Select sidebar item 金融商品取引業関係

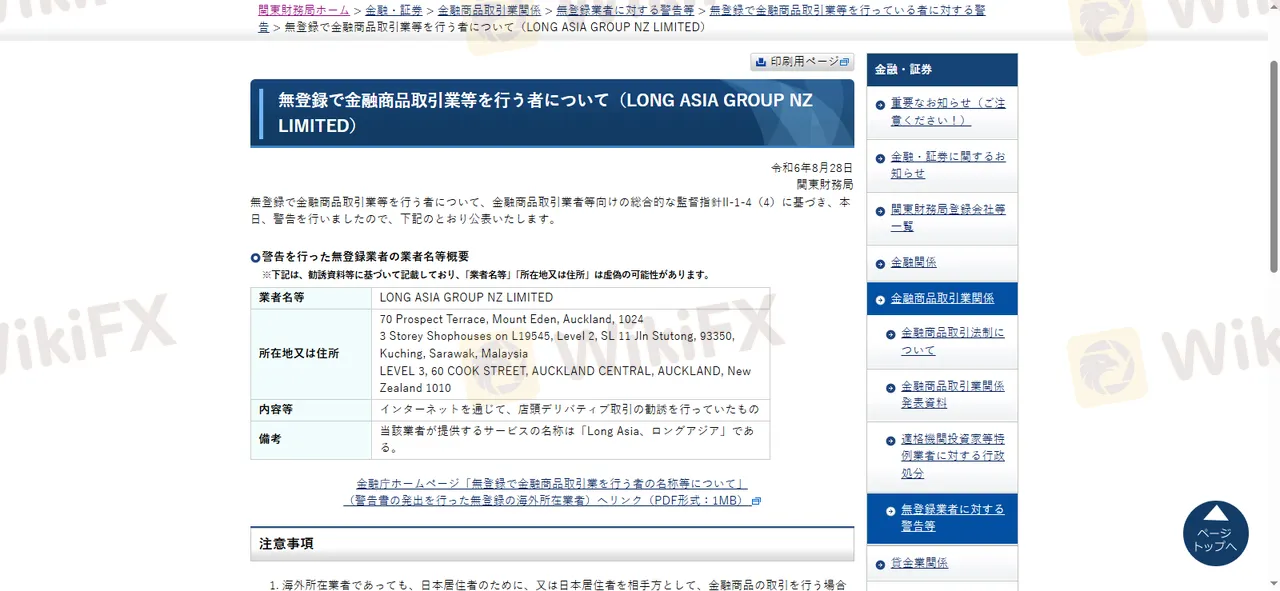[942, 299]
